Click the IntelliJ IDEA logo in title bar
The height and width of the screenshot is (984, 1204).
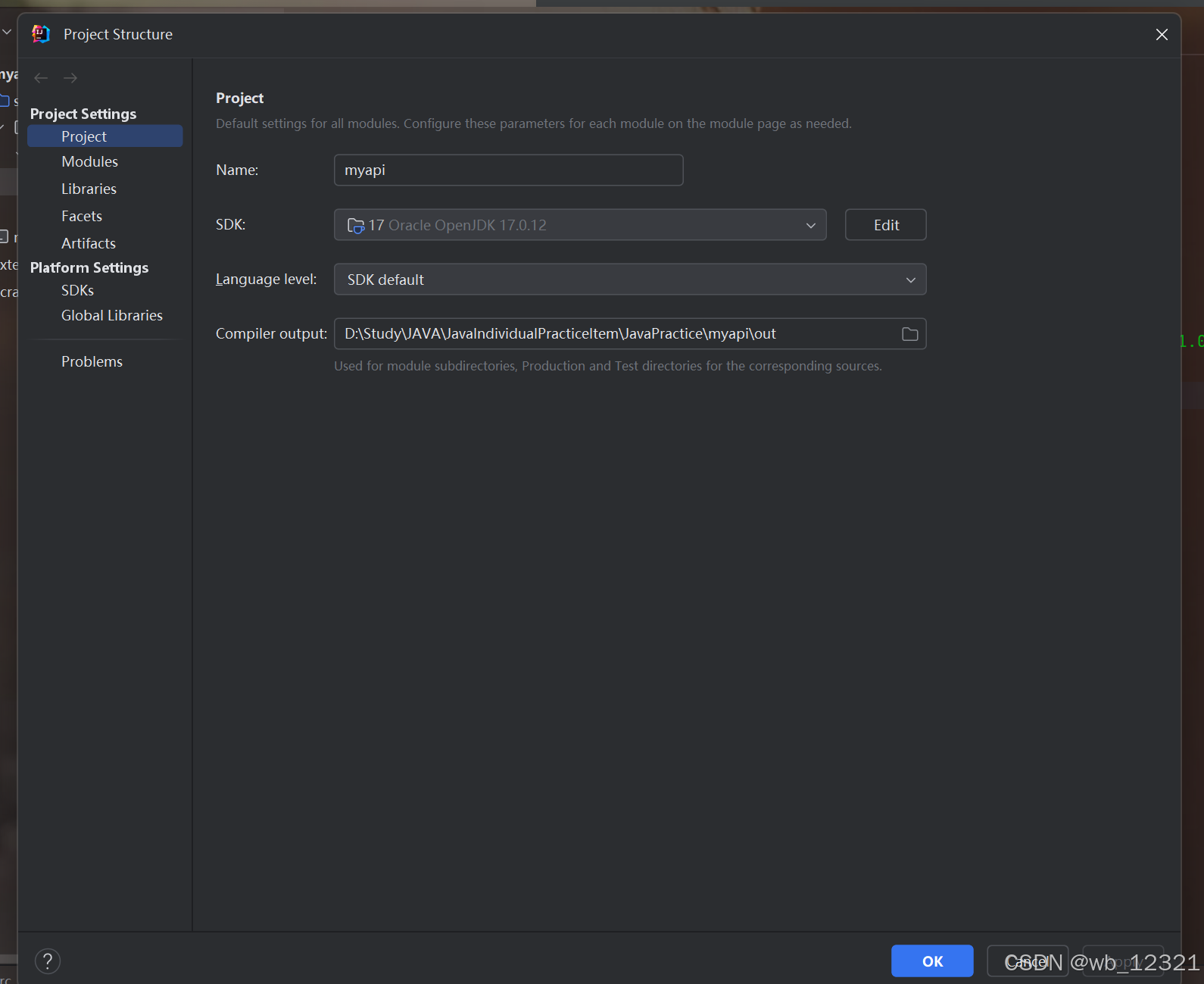pos(41,34)
